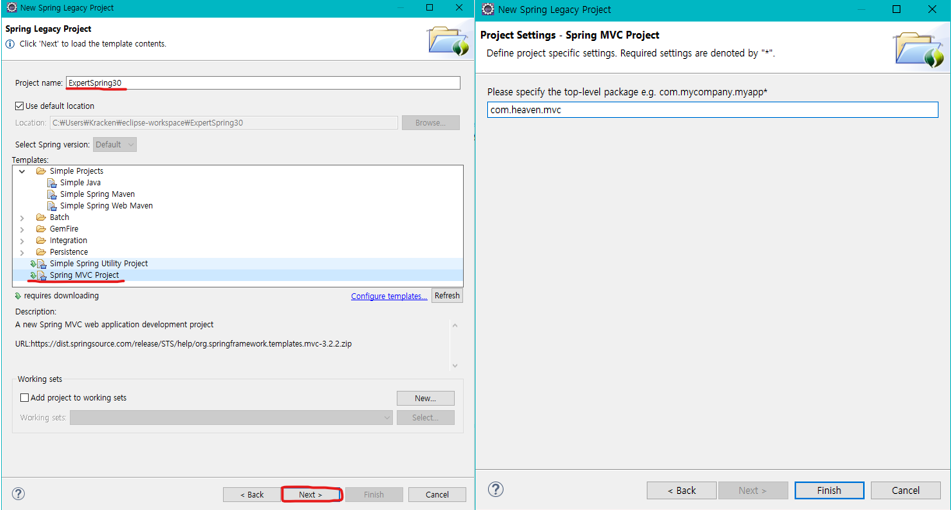Click Next in the Spring Legacy Project dialog

(312, 494)
